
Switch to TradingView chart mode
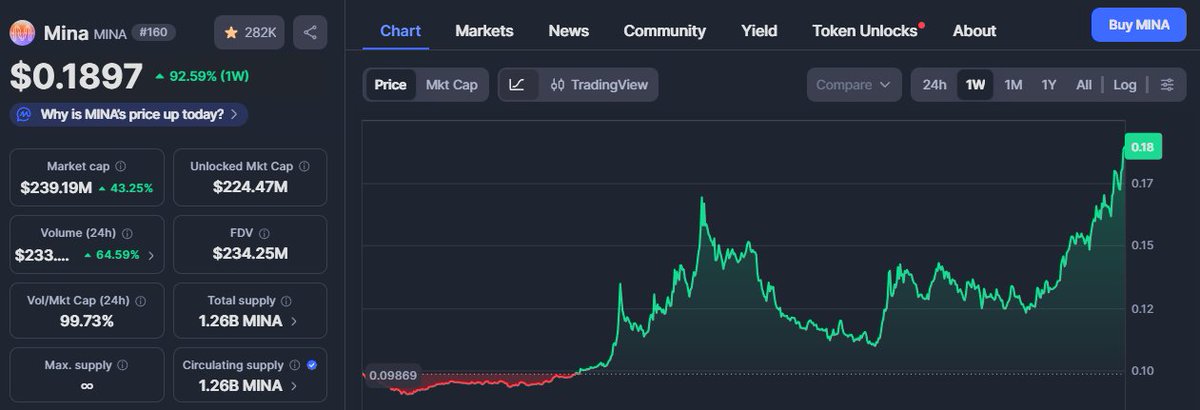pos(599,85)
